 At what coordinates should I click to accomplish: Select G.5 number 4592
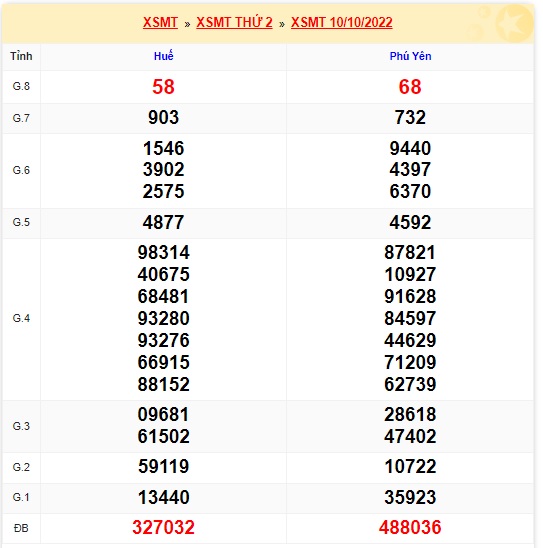[410, 222]
